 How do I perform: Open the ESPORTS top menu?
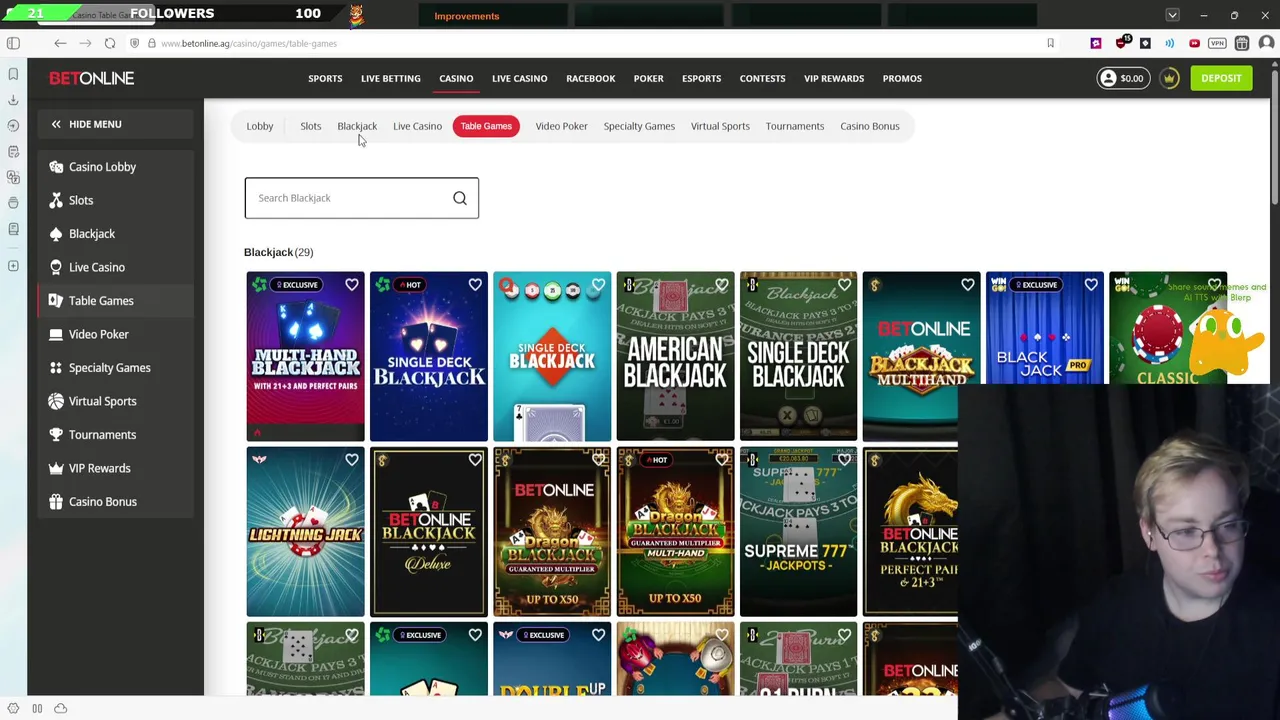pos(701,78)
